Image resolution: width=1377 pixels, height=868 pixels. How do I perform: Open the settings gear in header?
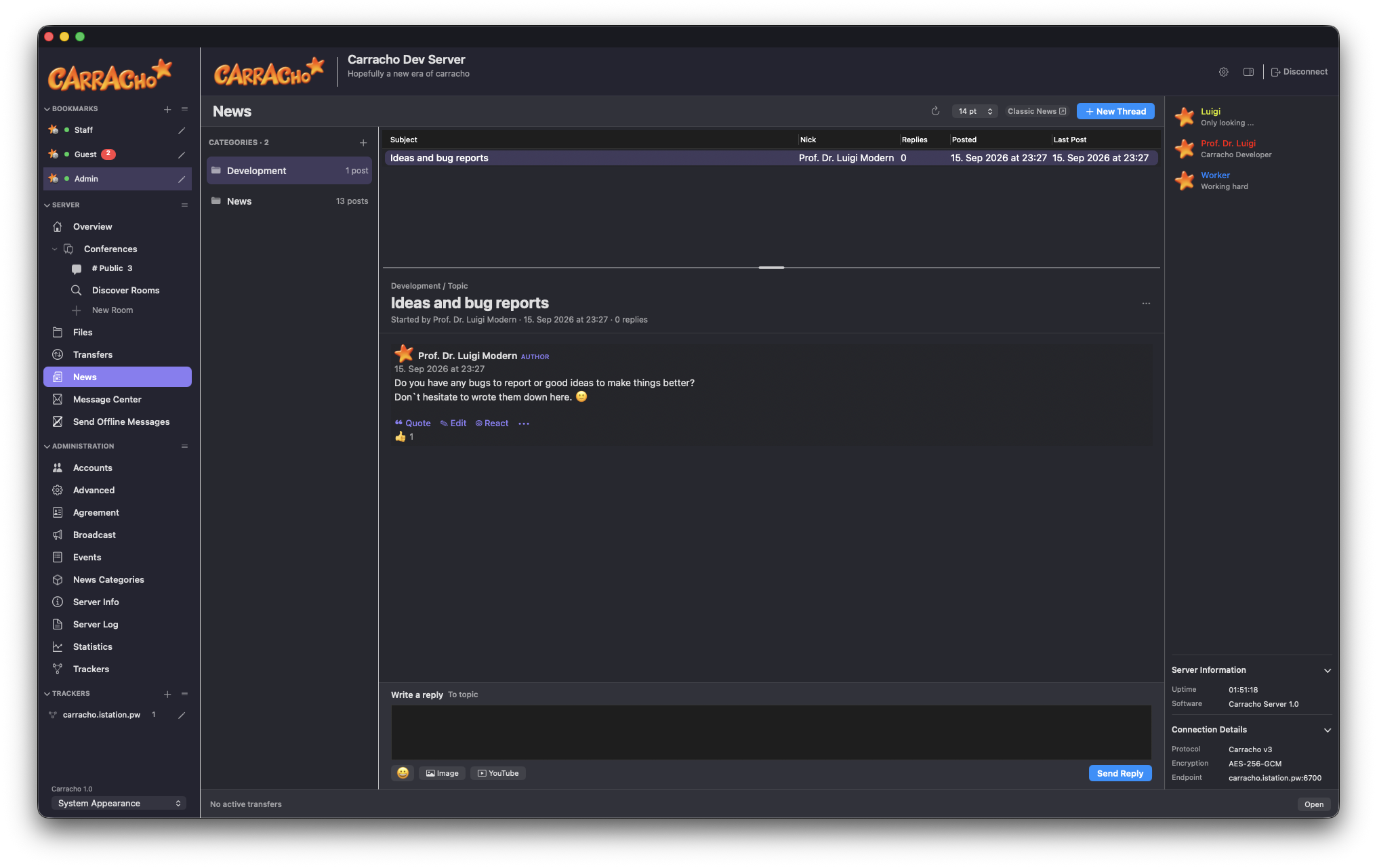tap(1223, 72)
